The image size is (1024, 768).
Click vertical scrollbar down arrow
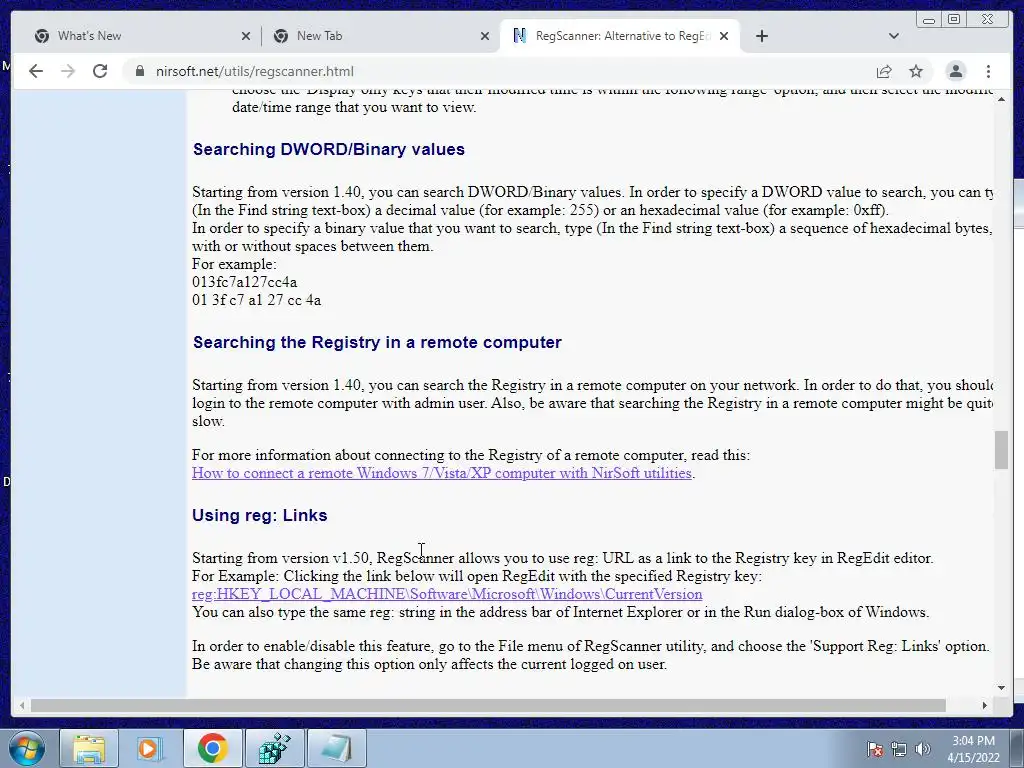[x=1002, y=687]
